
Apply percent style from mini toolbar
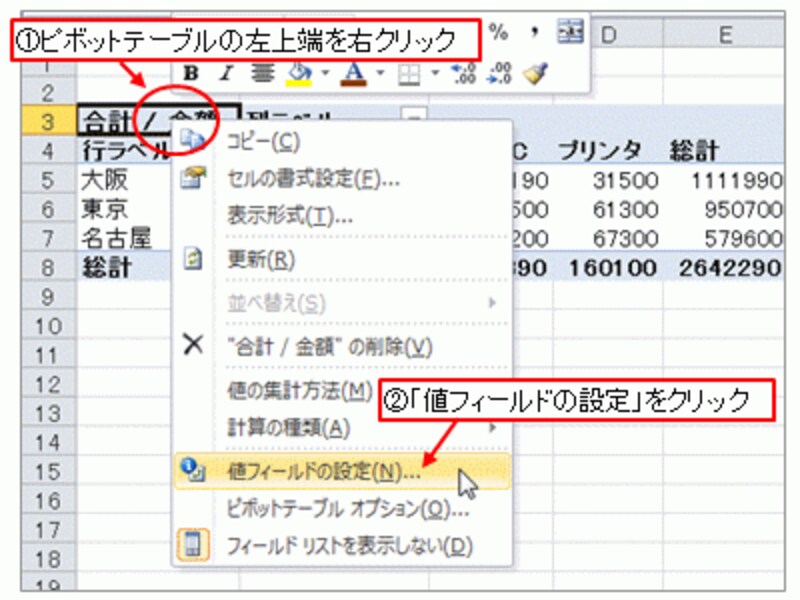tap(498, 33)
